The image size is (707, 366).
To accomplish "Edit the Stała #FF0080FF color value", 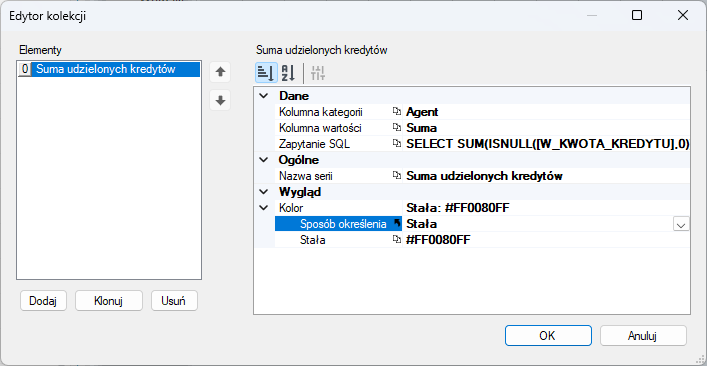I will [x=546, y=240].
